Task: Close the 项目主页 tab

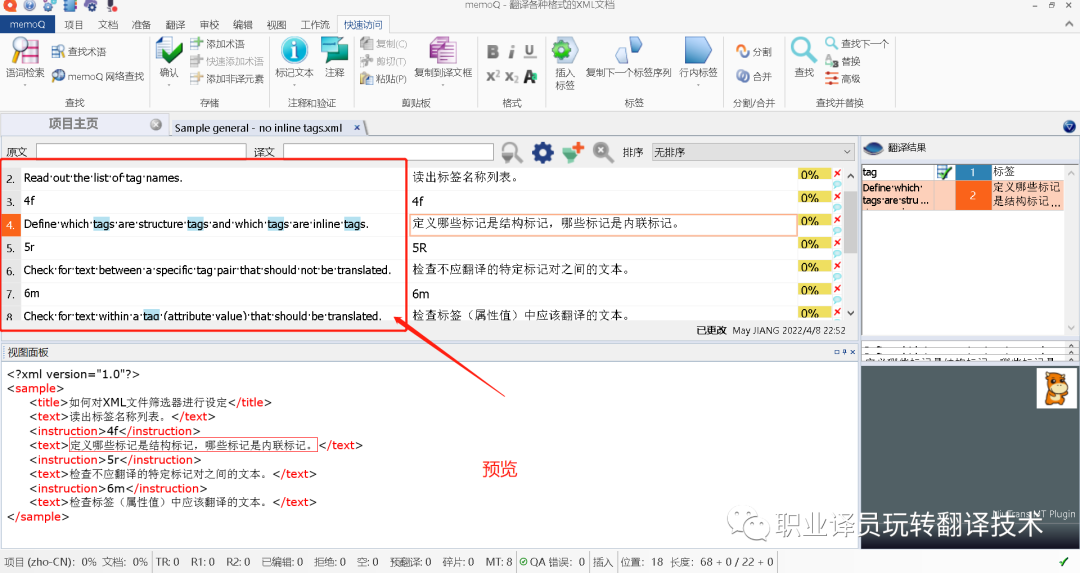Action: tap(156, 125)
